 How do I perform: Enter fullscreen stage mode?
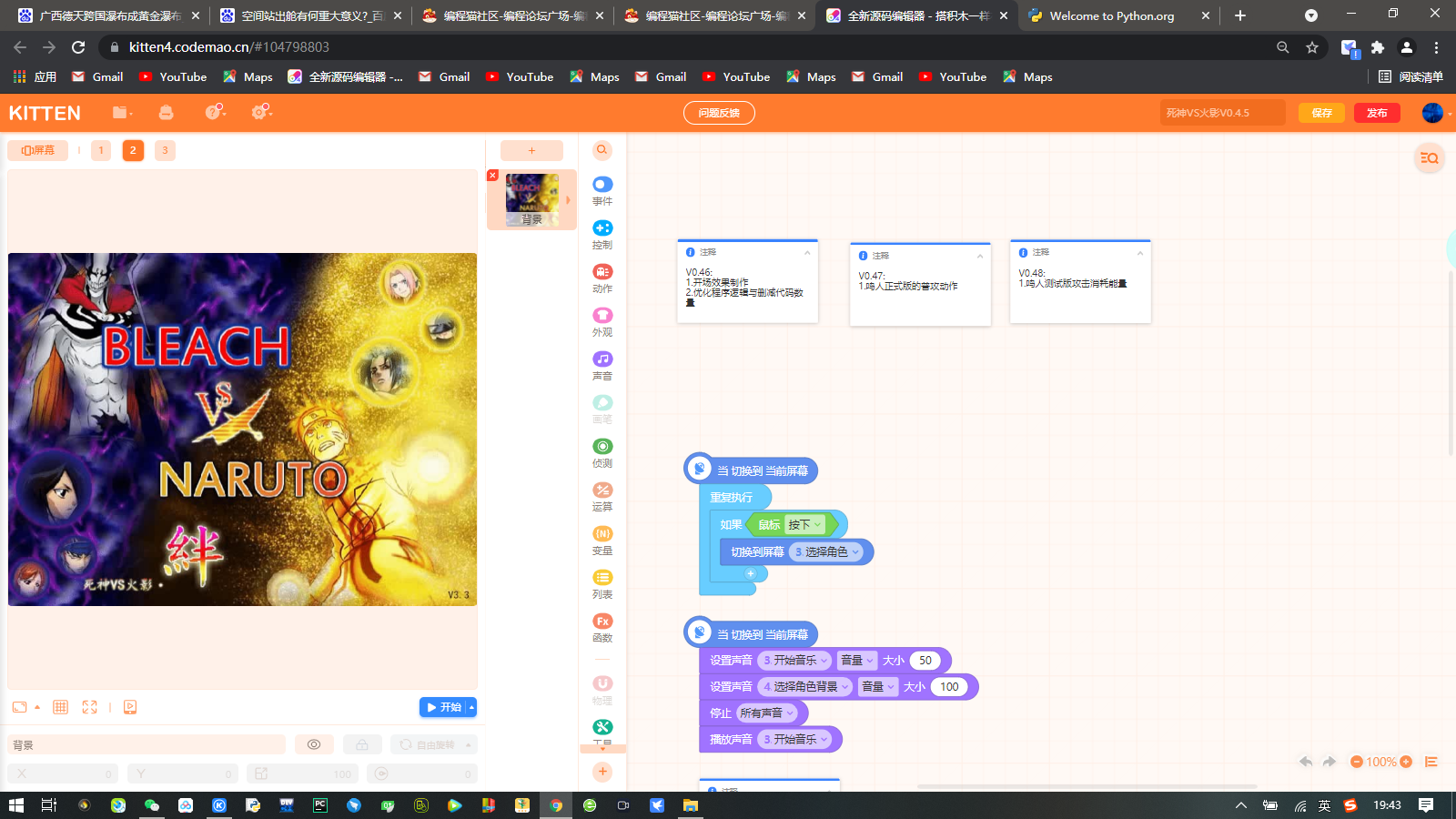point(89,707)
